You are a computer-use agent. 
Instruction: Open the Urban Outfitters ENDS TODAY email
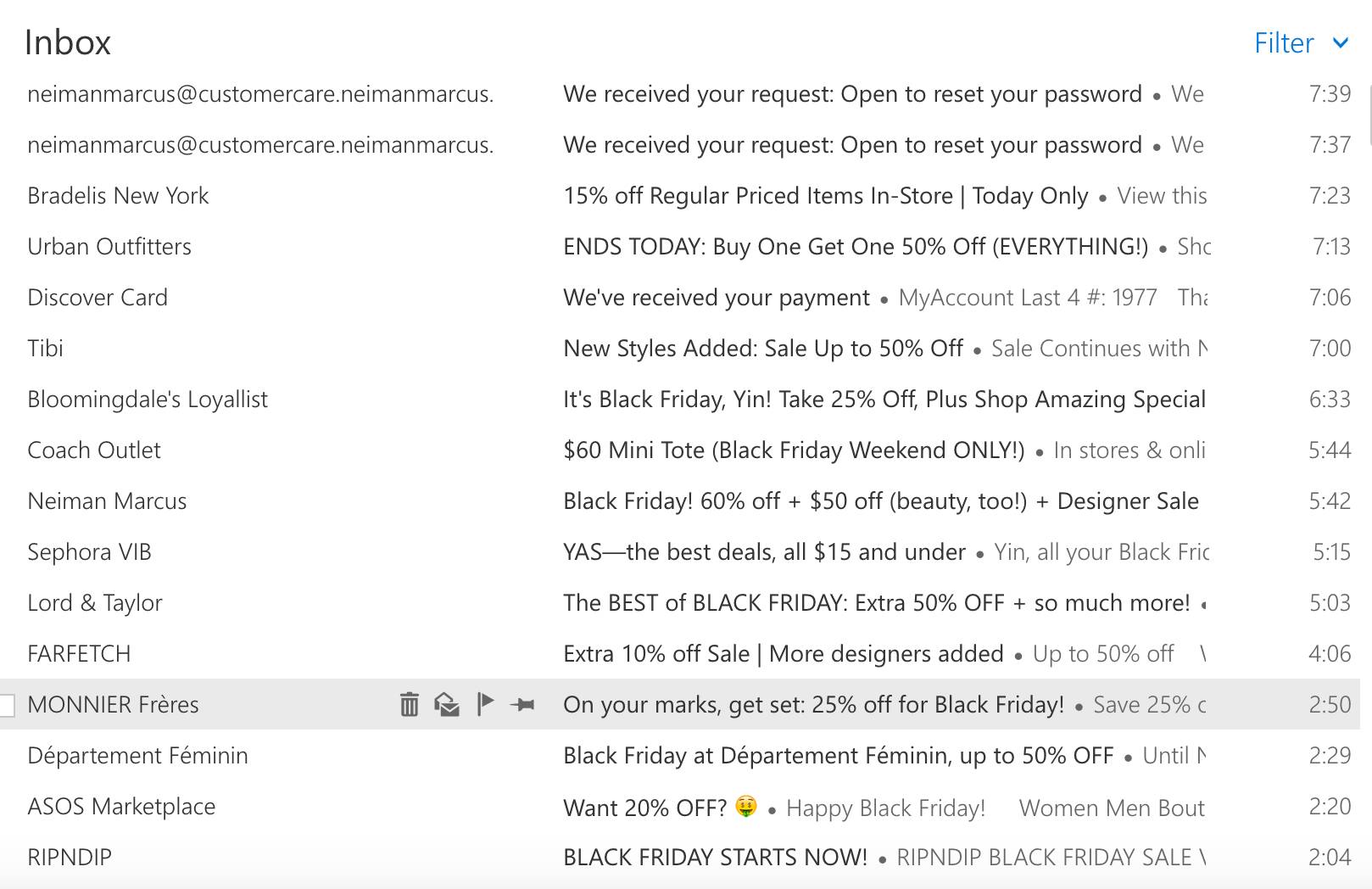click(855, 247)
